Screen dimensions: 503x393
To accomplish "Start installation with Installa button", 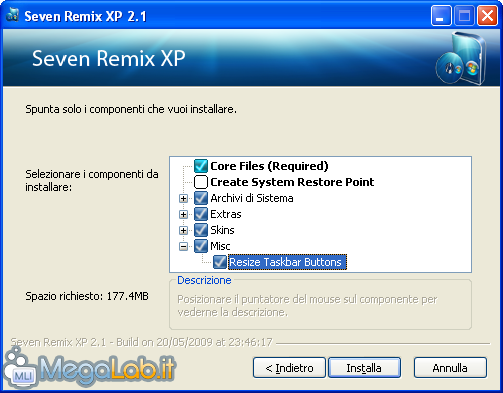I will point(364,368).
